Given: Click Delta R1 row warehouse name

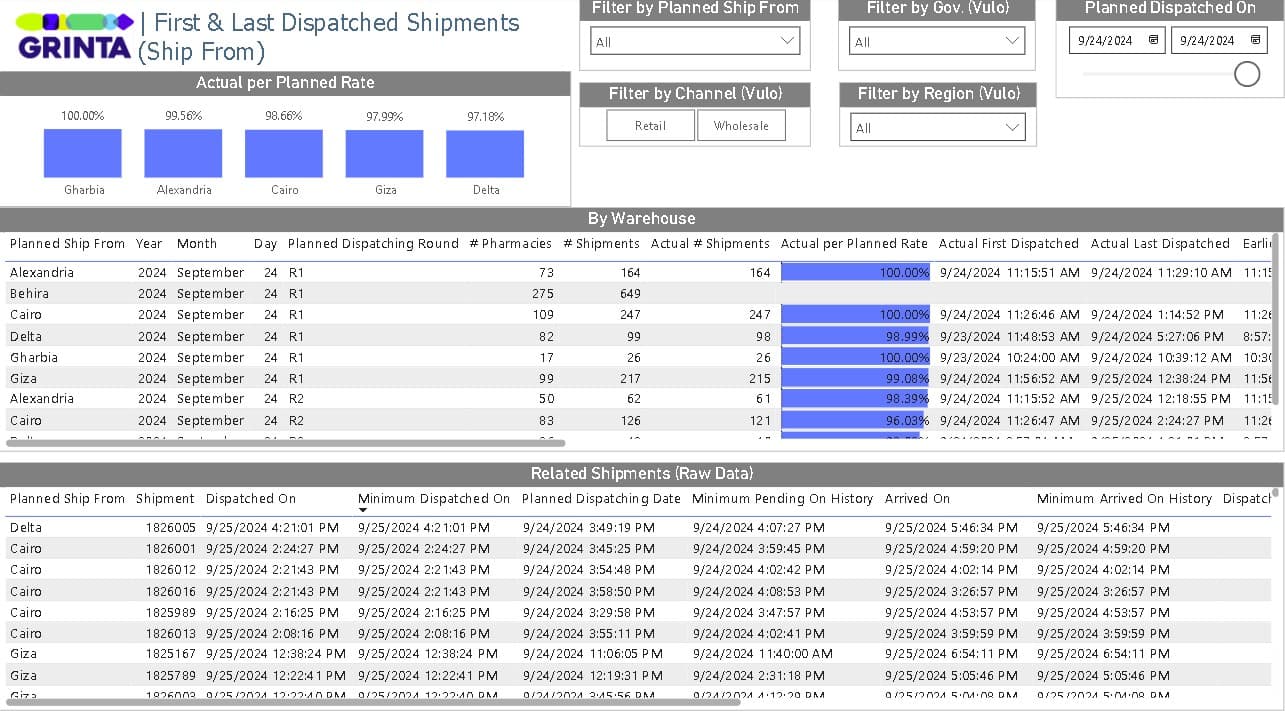Looking at the screenshot, I should tap(26, 336).
